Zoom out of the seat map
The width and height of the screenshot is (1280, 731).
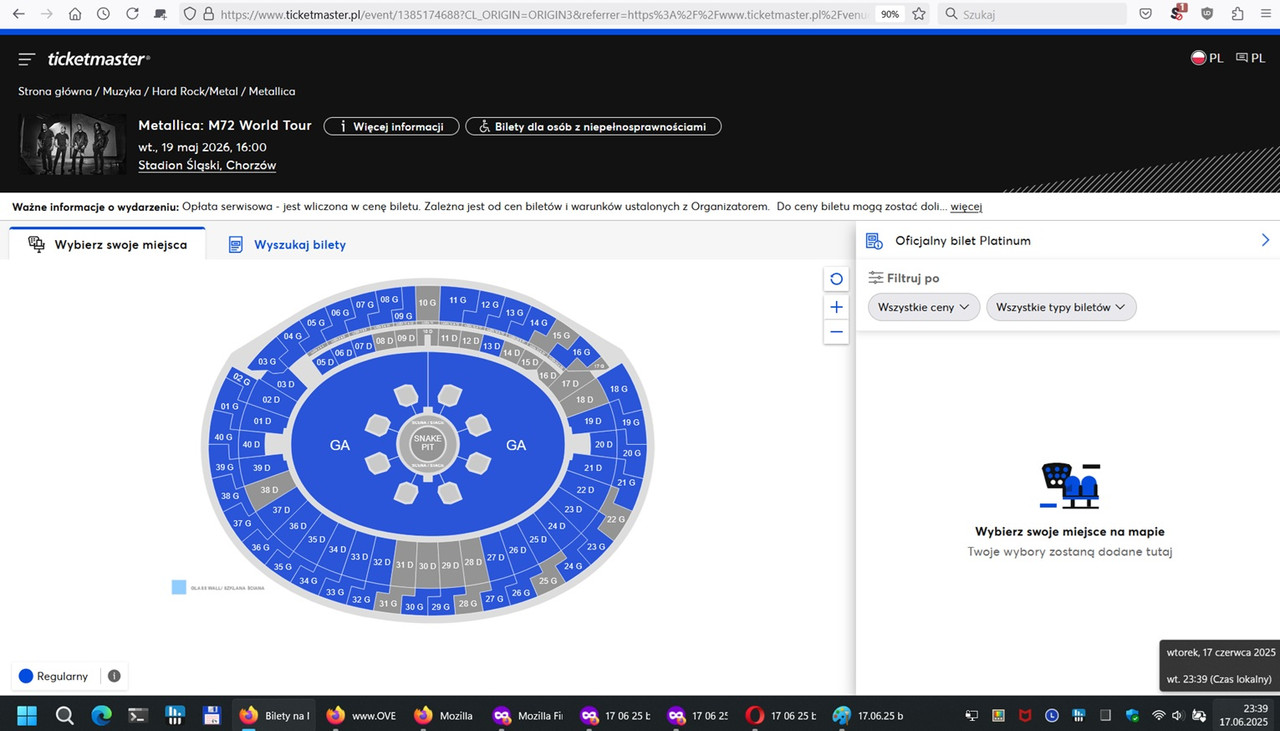tap(836, 332)
